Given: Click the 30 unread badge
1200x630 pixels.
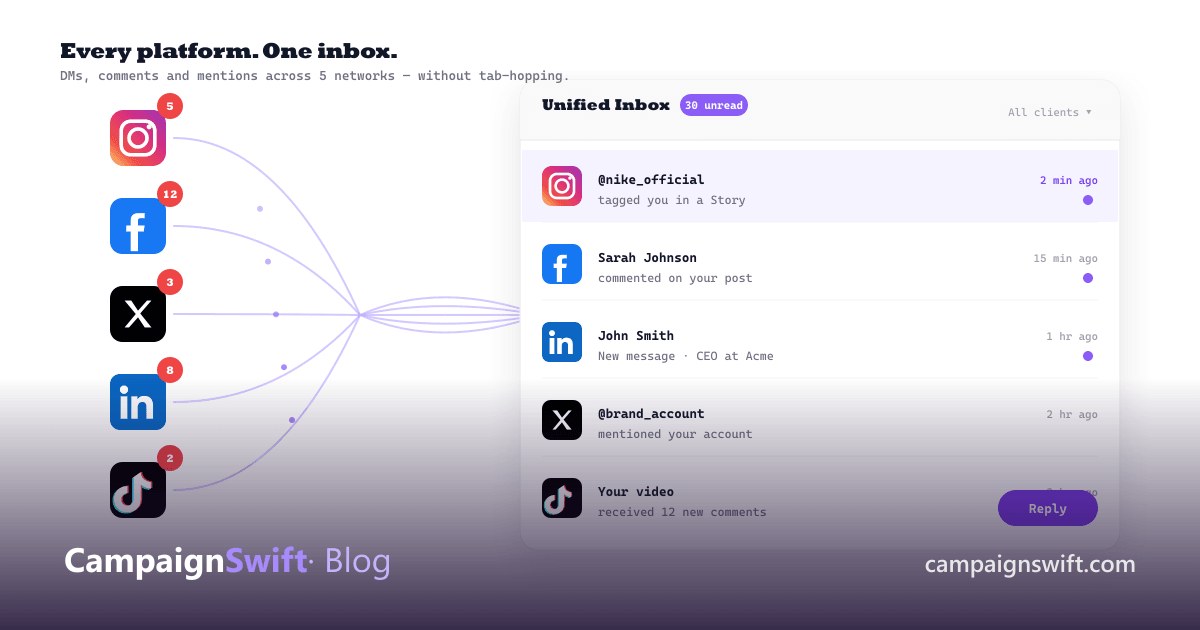Looking at the screenshot, I should [x=714, y=105].
